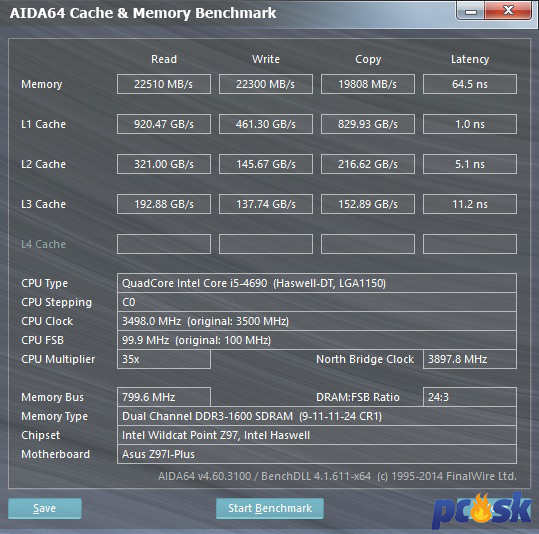The image size is (539, 534).
Task: Click the Memory Bus value 799.6 MHz
Action: coord(164,397)
